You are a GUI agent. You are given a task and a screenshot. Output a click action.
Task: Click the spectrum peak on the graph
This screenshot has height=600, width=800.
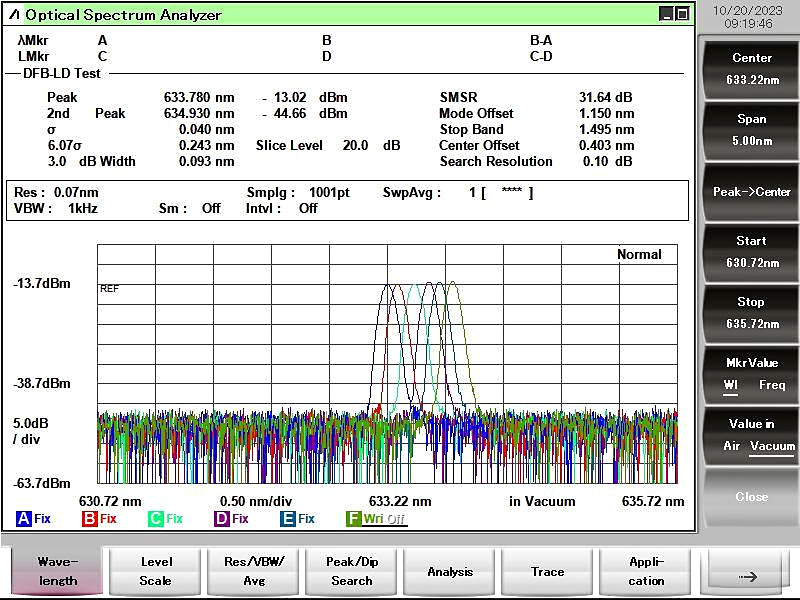[x=453, y=283]
